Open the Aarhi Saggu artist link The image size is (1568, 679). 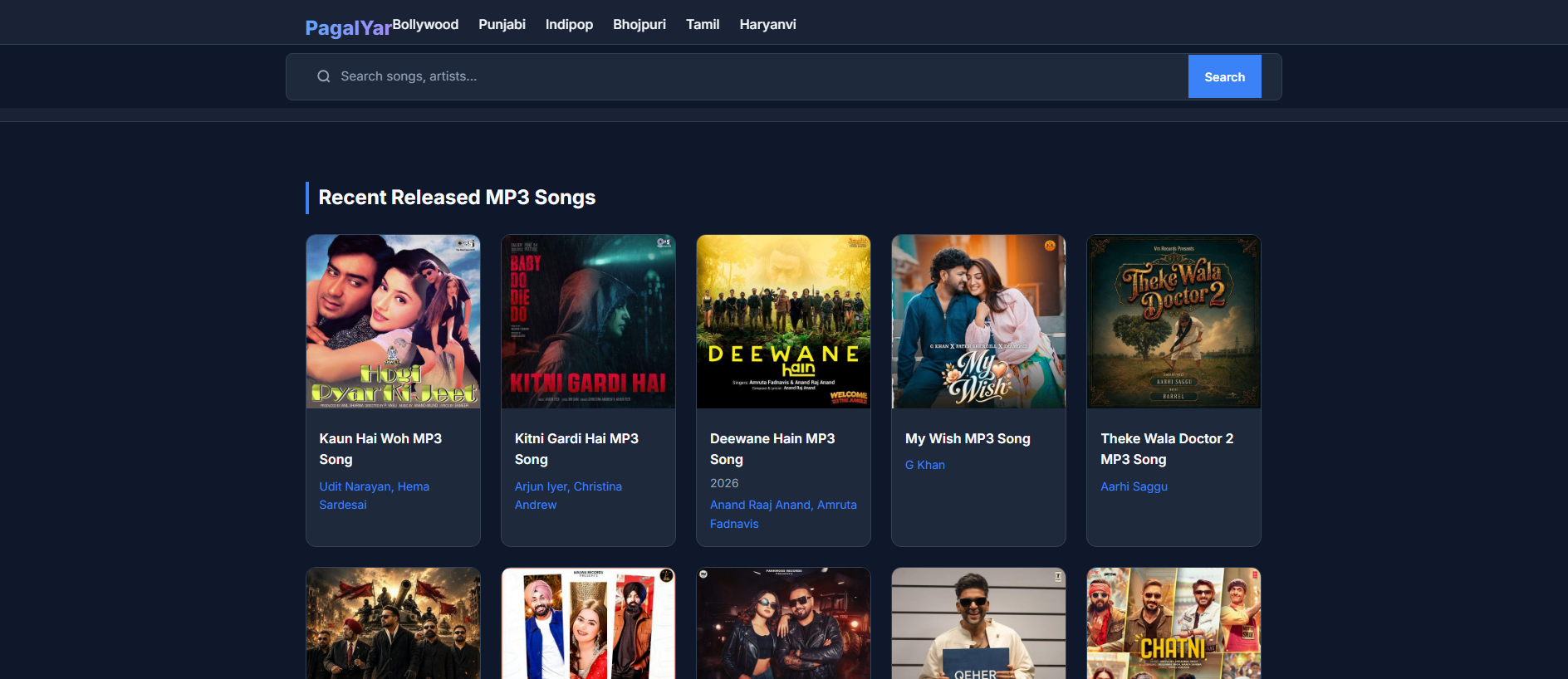[x=1134, y=486]
